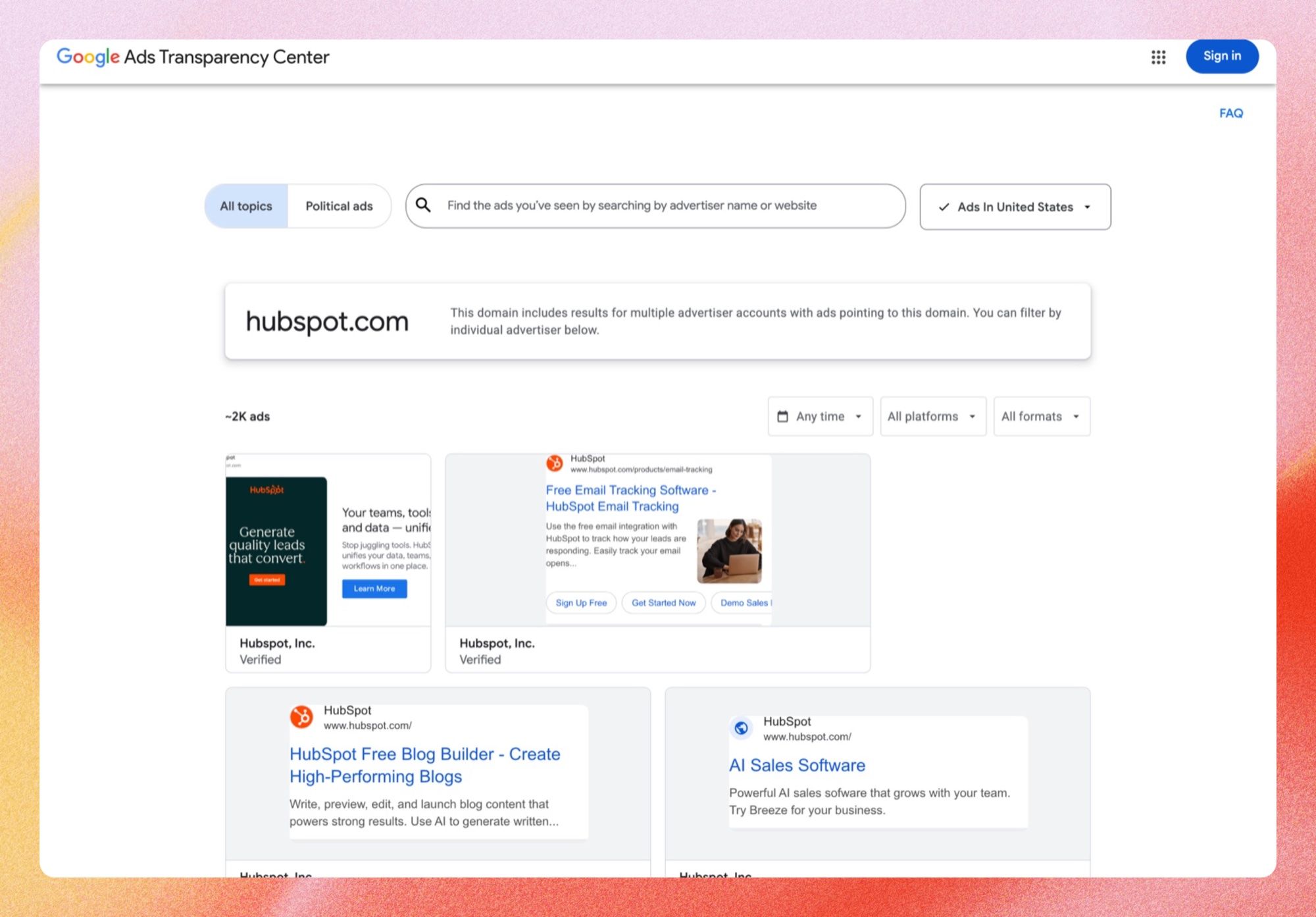Click the Google logo in header
This screenshot has height=917, width=1316.
(88, 57)
